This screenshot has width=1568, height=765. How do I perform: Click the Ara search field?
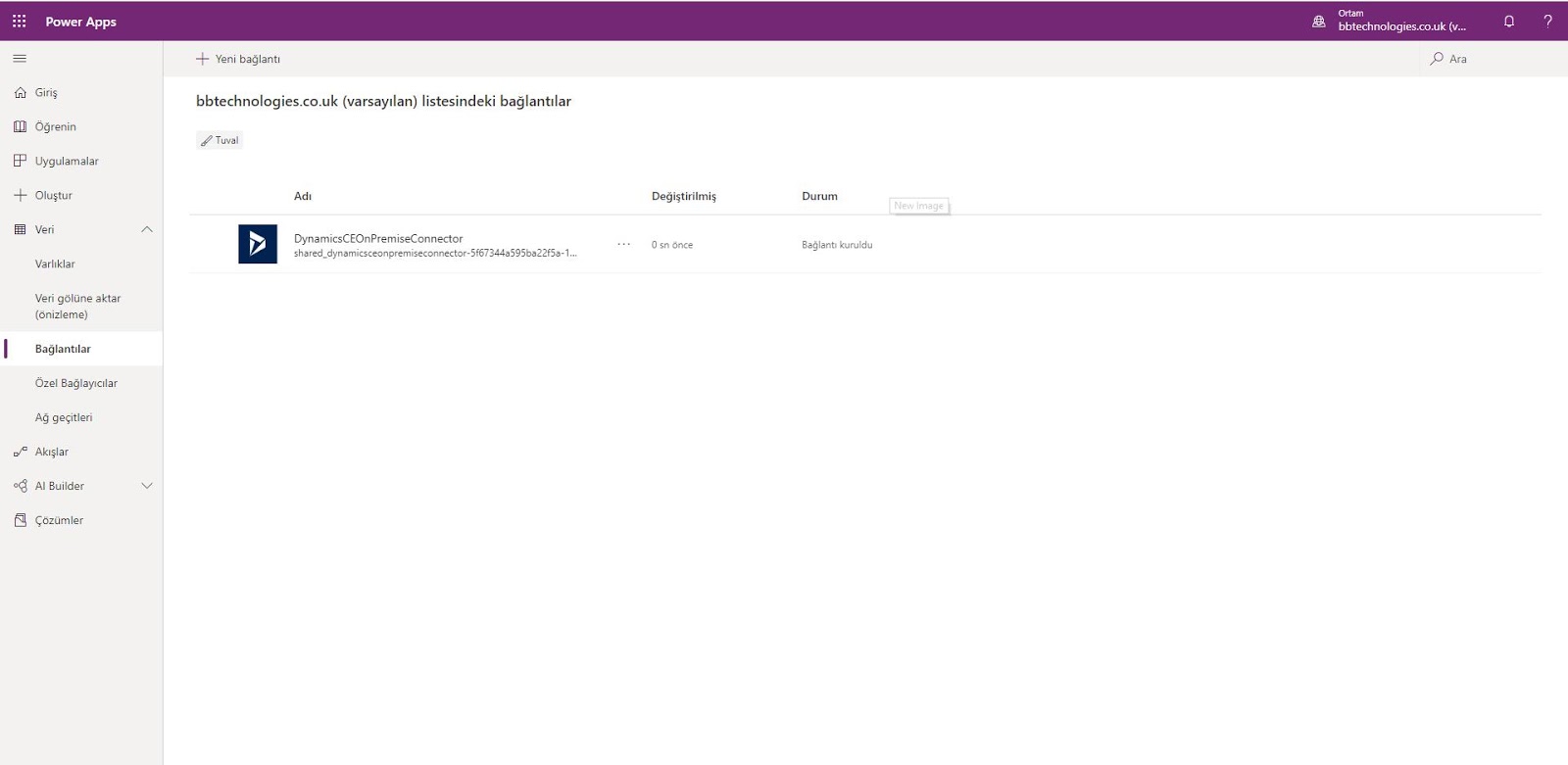point(1494,59)
